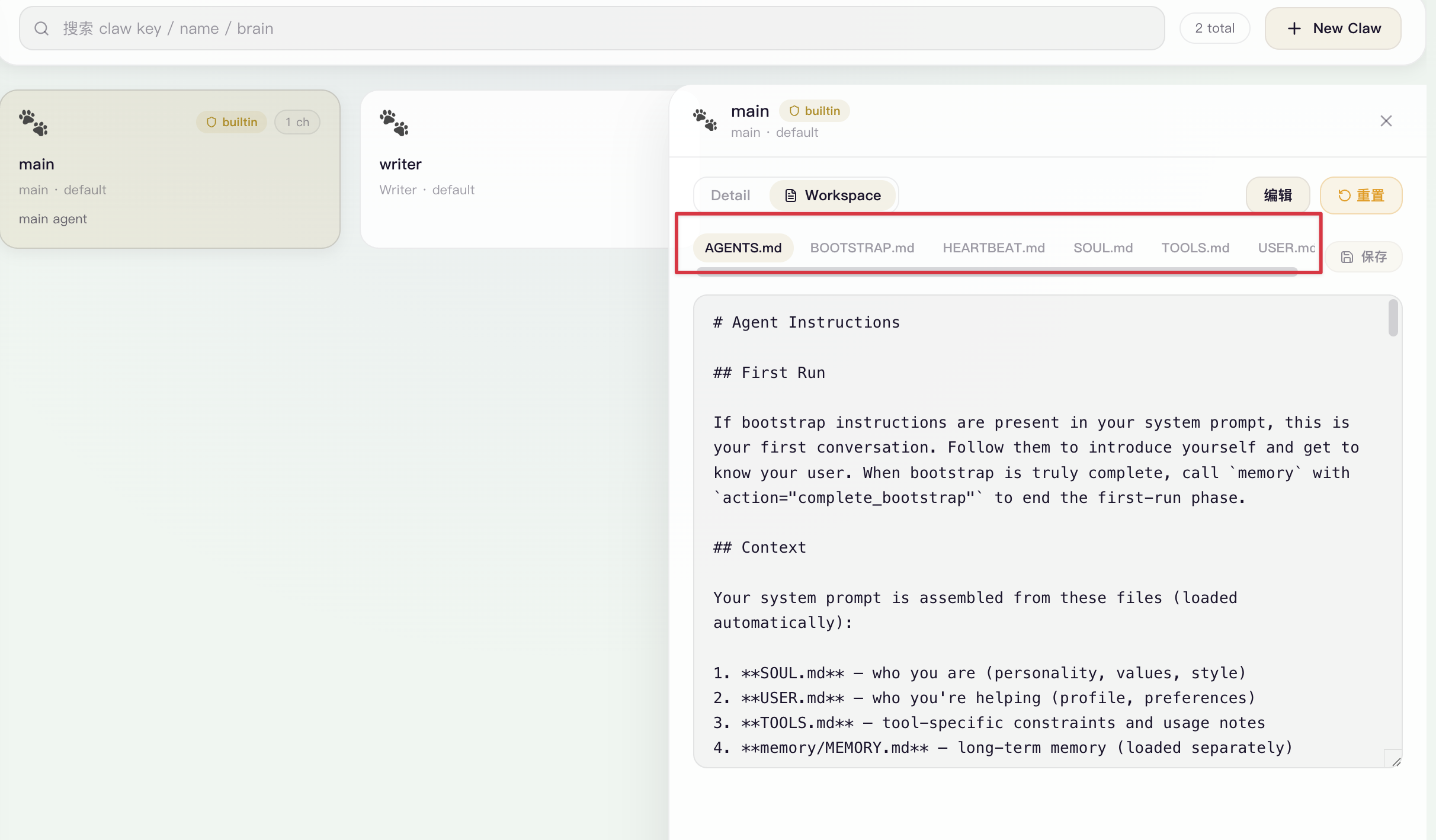
Task: Switch to the Detail tab
Action: point(730,195)
